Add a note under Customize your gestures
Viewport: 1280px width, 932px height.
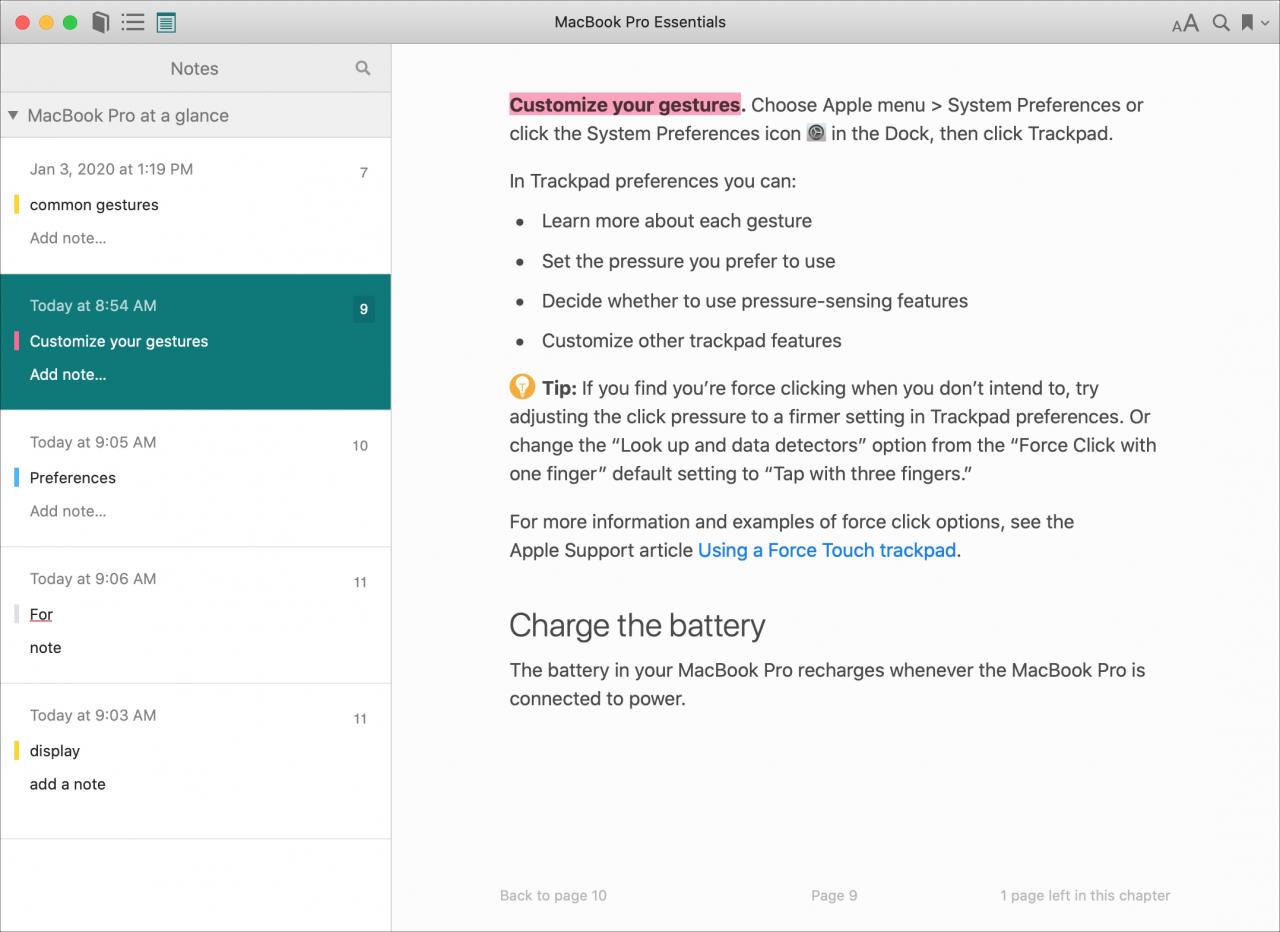coord(68,375)
